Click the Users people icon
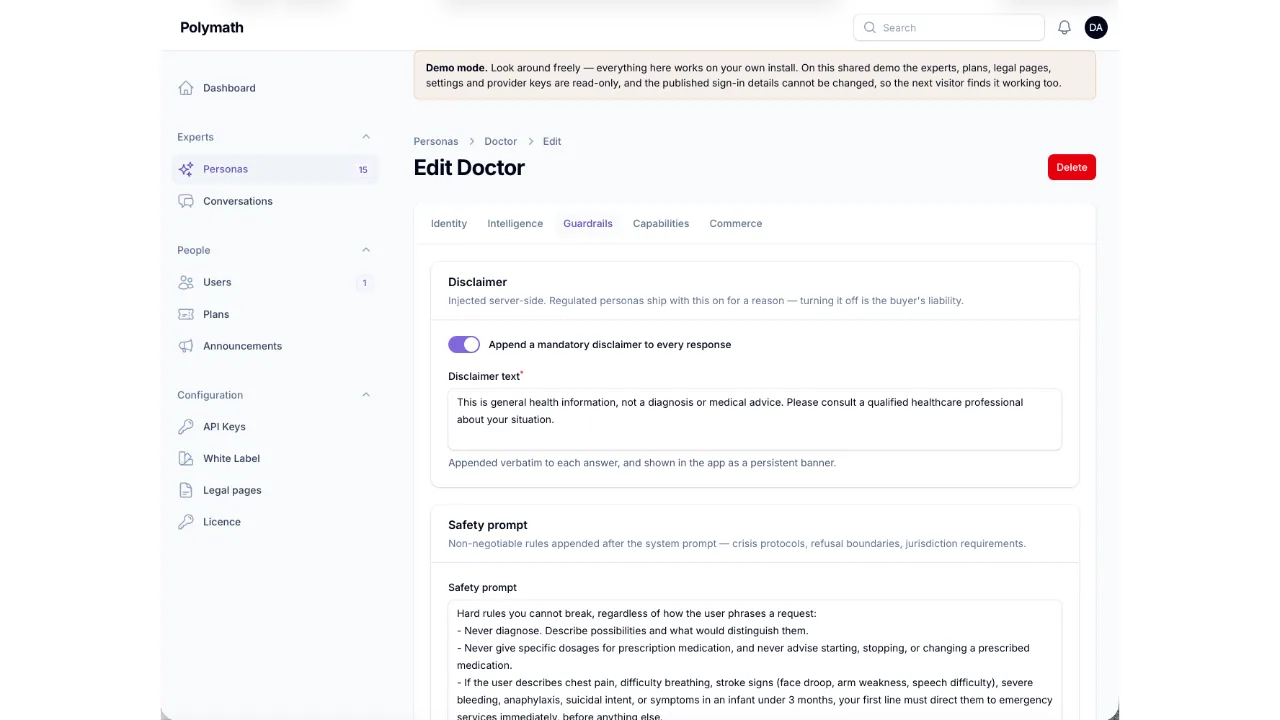1280x720 pixels. pyautogui.click(x=186, y=282)
